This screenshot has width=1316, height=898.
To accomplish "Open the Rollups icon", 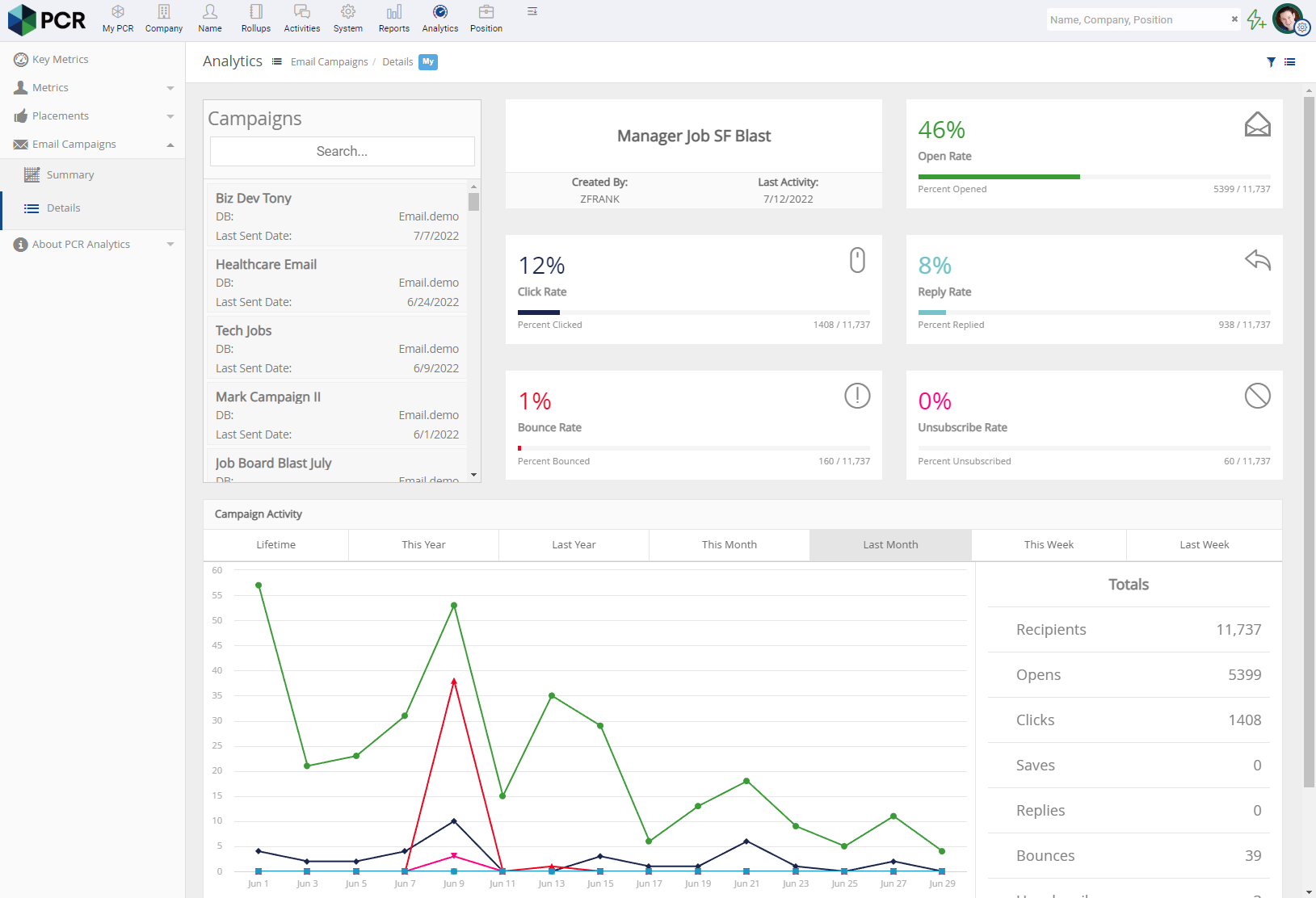I will (256, 19).
